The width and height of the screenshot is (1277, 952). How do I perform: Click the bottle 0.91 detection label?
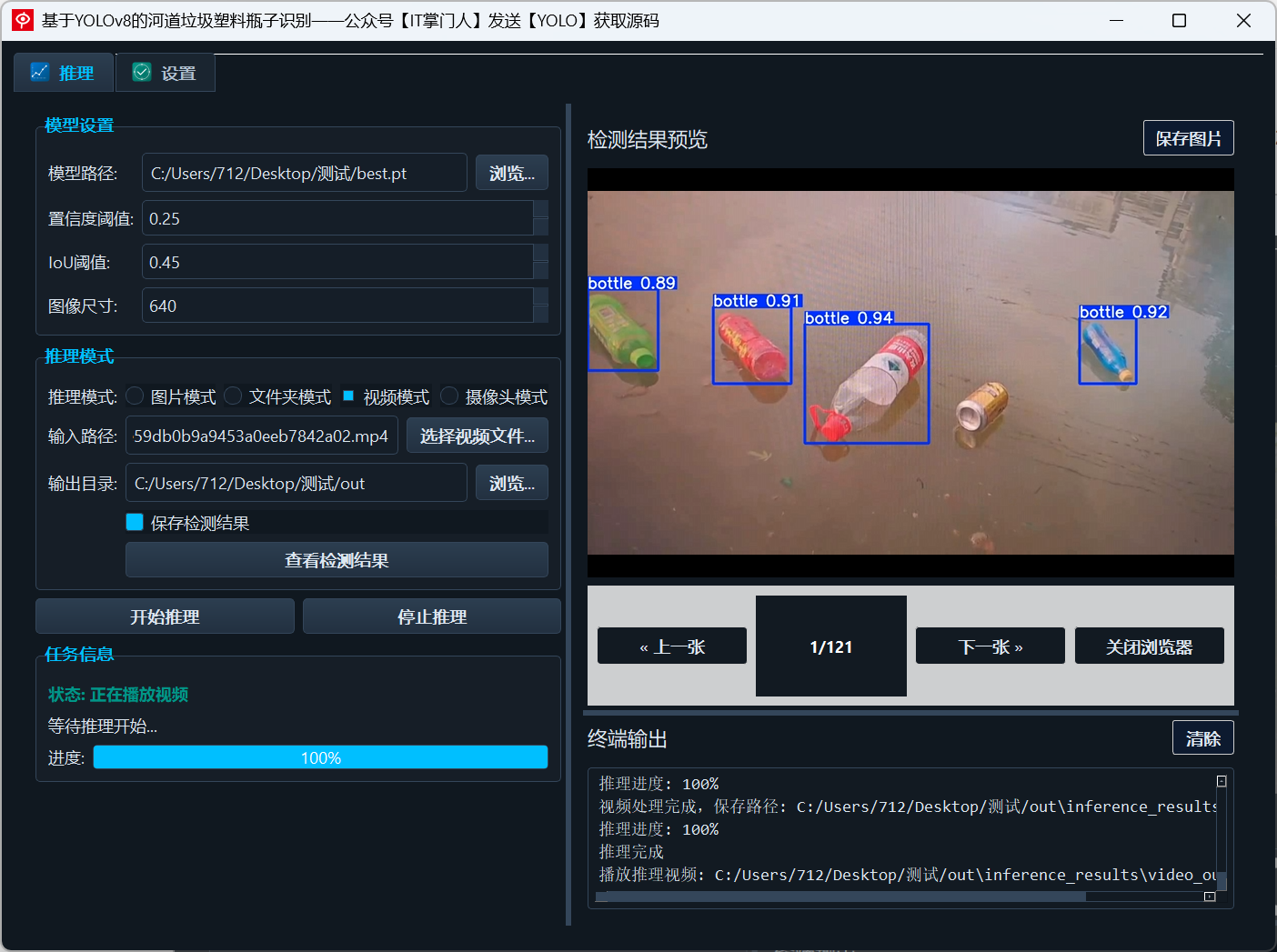tap(757, 301)
